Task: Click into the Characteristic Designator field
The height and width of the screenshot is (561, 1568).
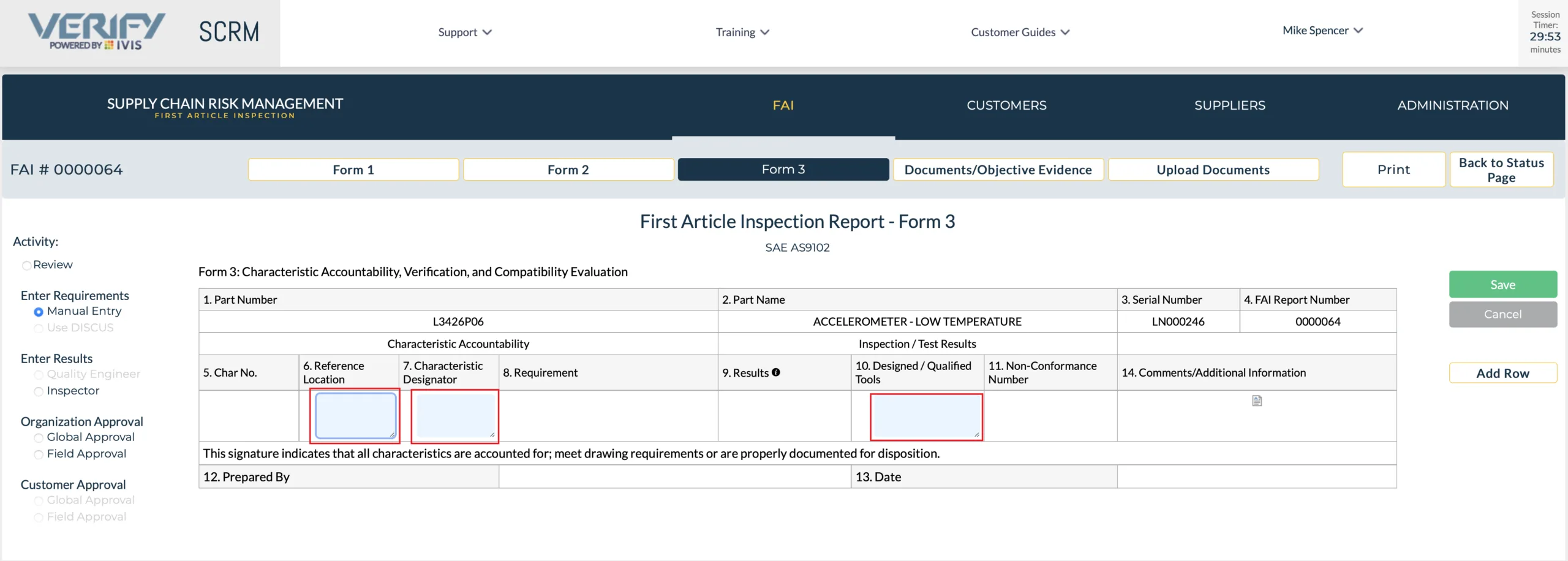Action: [x=456, y=416]
